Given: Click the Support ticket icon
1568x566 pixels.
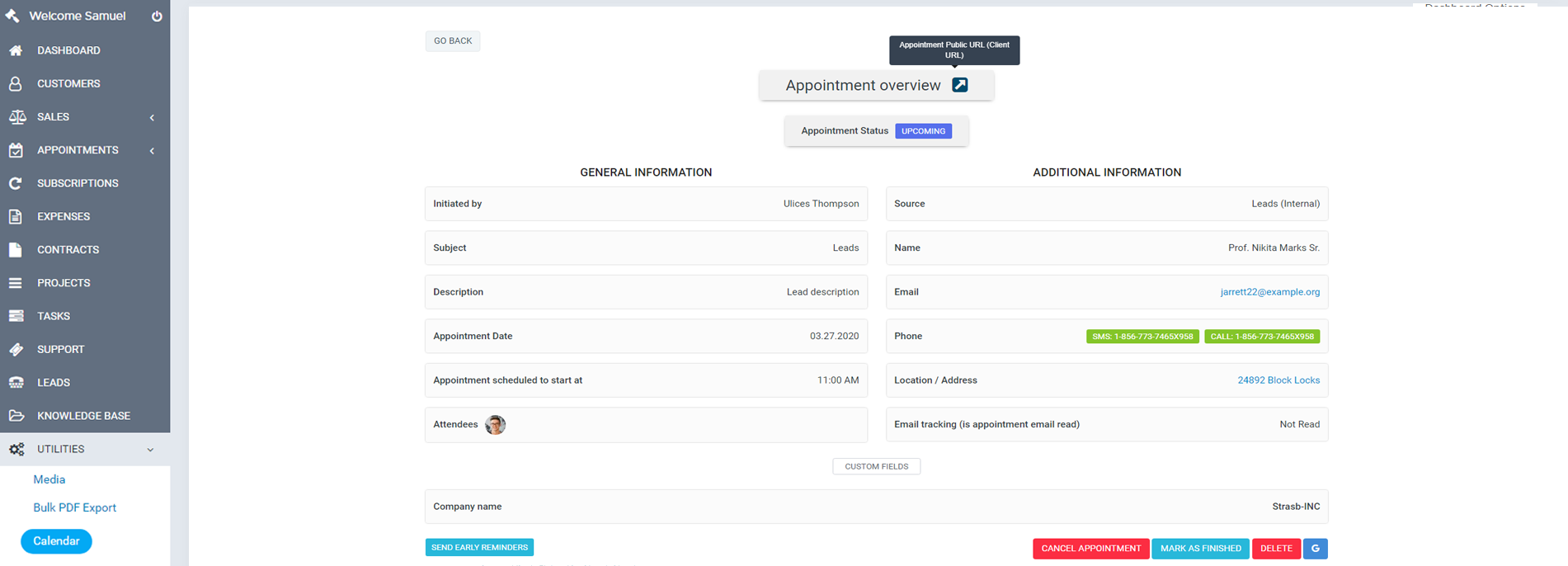Looking at the screenshot, I should pyautogui.click(x=16, y=349).
